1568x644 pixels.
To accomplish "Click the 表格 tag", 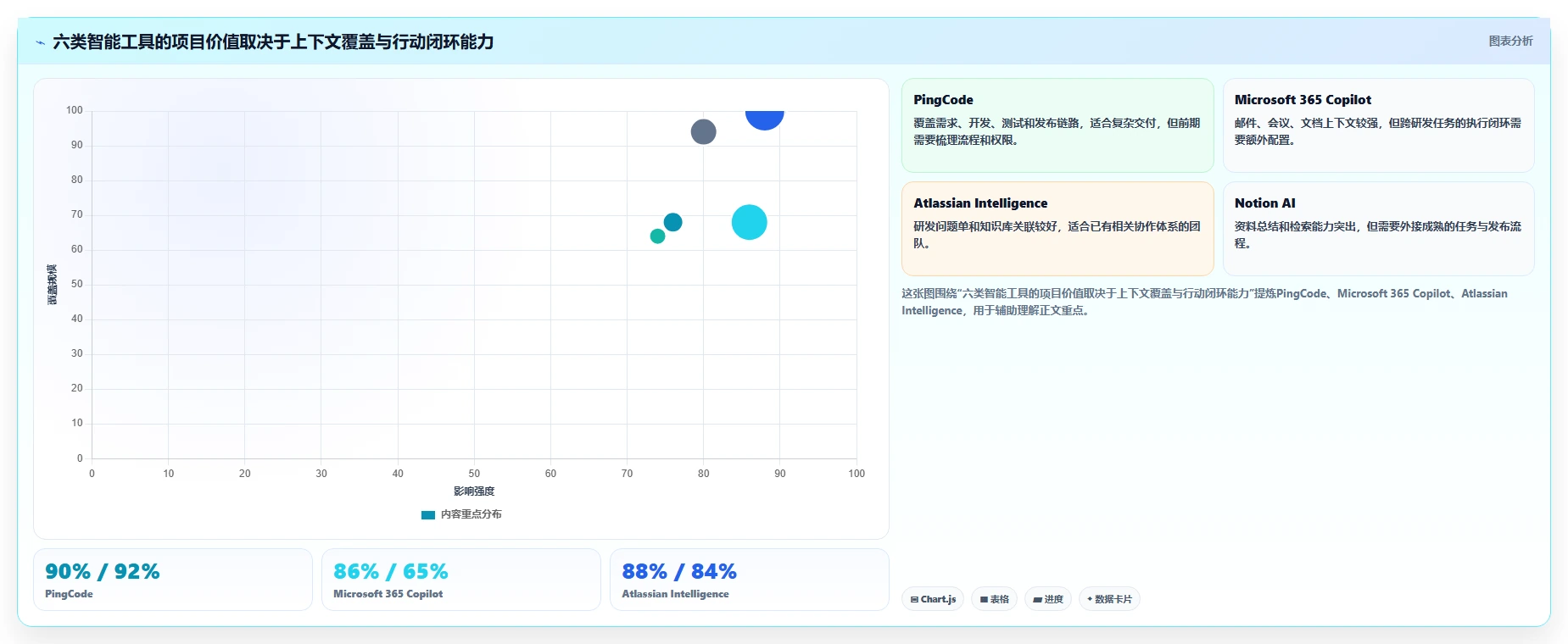I will [x=995, y=599].
